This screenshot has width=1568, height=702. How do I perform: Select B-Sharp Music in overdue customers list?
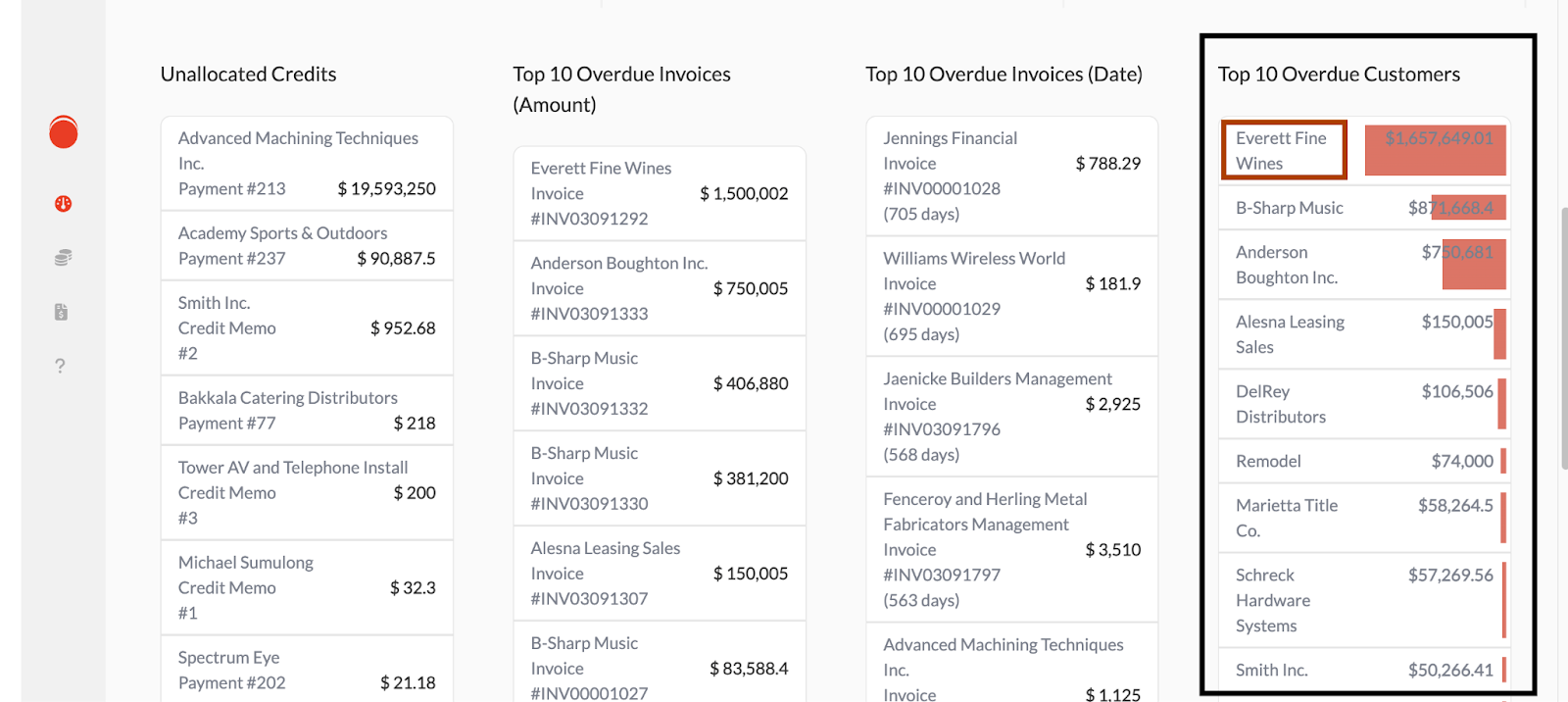1364,208
